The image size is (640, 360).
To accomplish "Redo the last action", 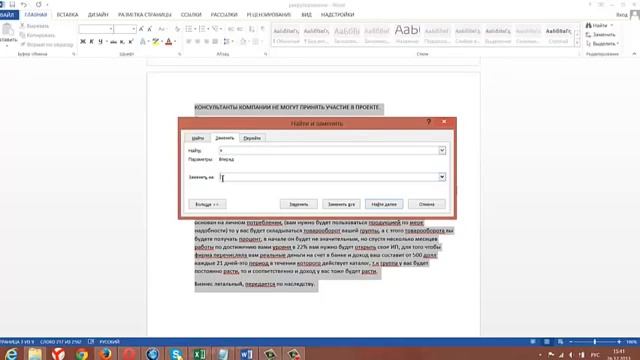I will (38, 4).
